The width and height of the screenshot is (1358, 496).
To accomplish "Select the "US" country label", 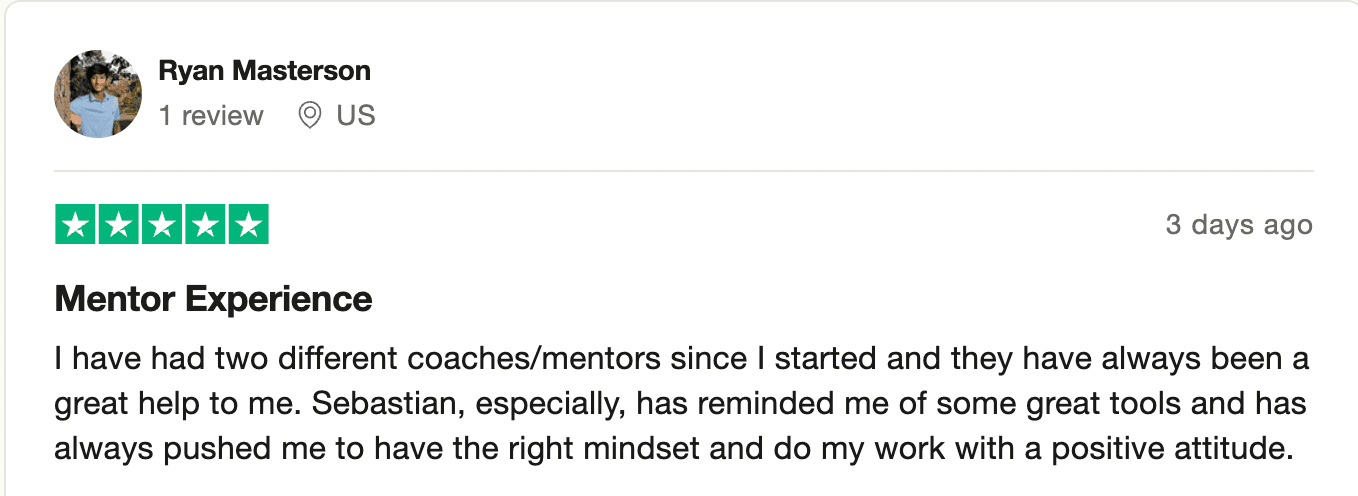I will [355, 116].
